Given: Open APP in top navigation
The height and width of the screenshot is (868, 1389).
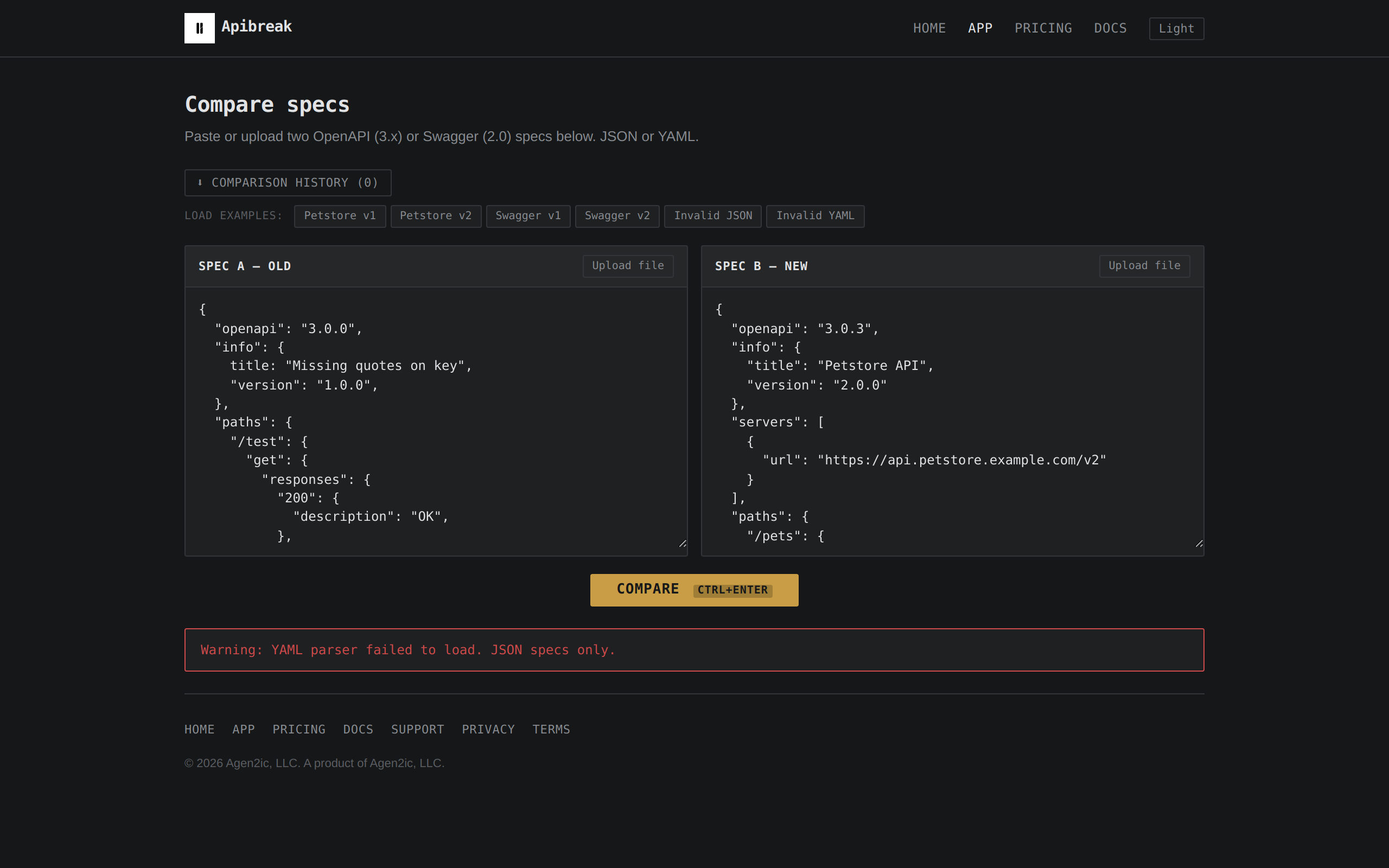Looking at the screenshot, I should (x=980, y=28).
